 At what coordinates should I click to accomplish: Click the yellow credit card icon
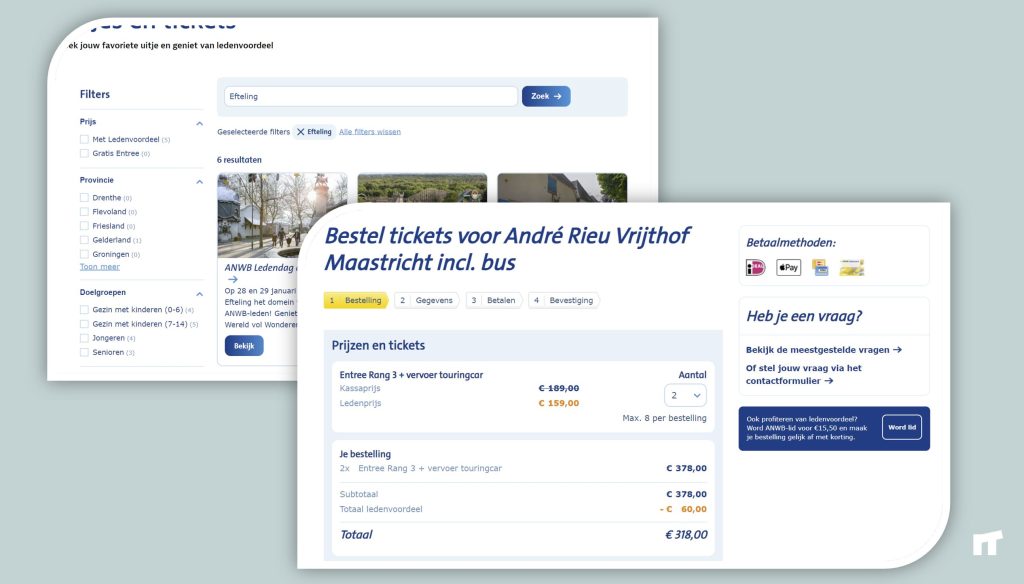point(852,268)
